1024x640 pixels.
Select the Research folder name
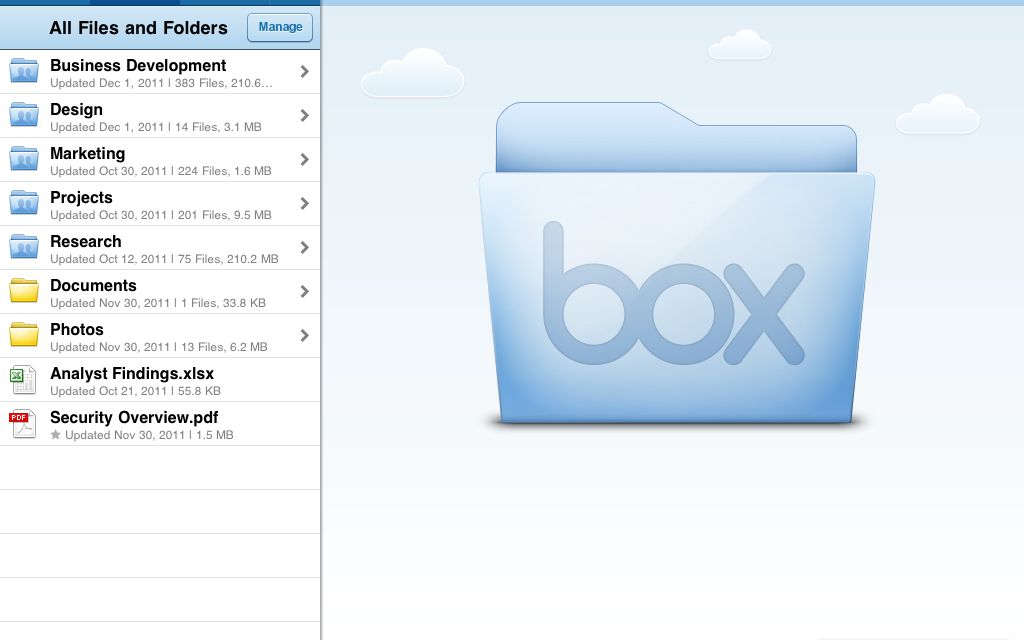(x=86, y=241)
